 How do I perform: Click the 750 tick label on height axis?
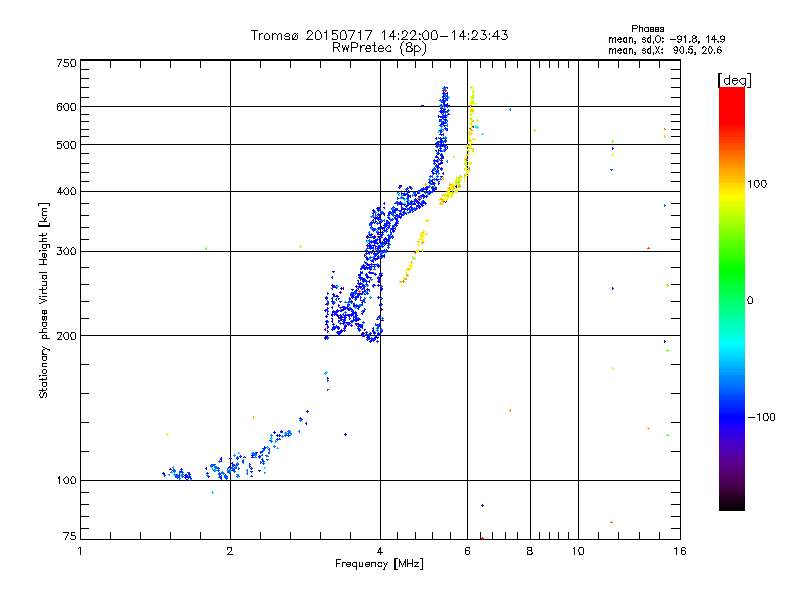pyautogui.click(x=66, y=63)
